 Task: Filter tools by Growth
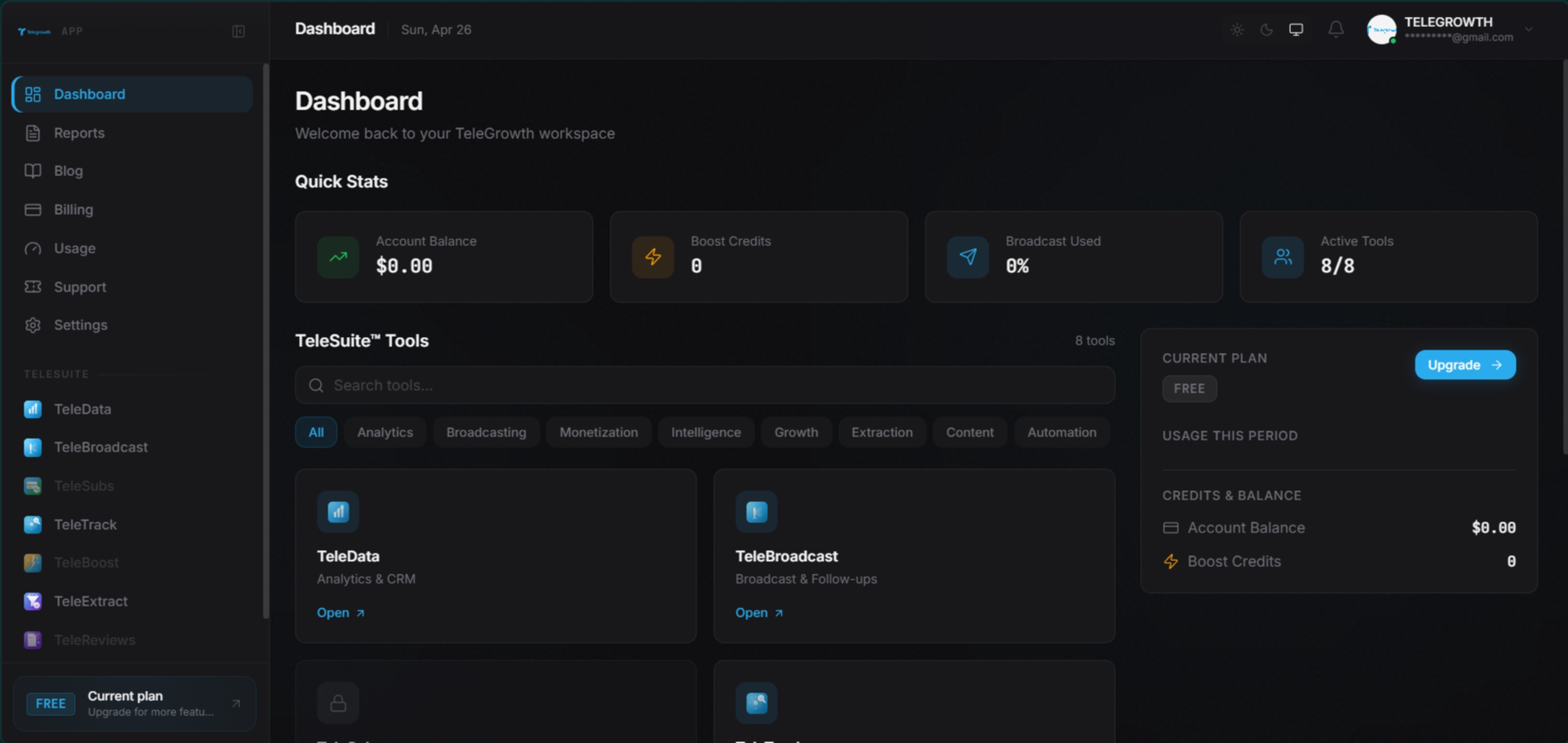pos(796,432)
